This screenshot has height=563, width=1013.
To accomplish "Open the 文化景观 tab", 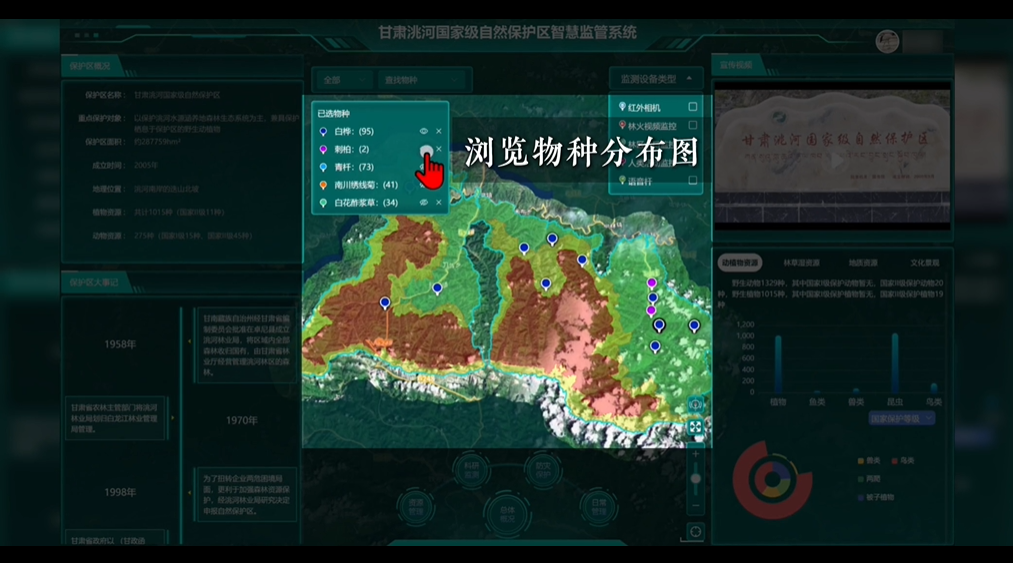I will click(x=924, y=263).
